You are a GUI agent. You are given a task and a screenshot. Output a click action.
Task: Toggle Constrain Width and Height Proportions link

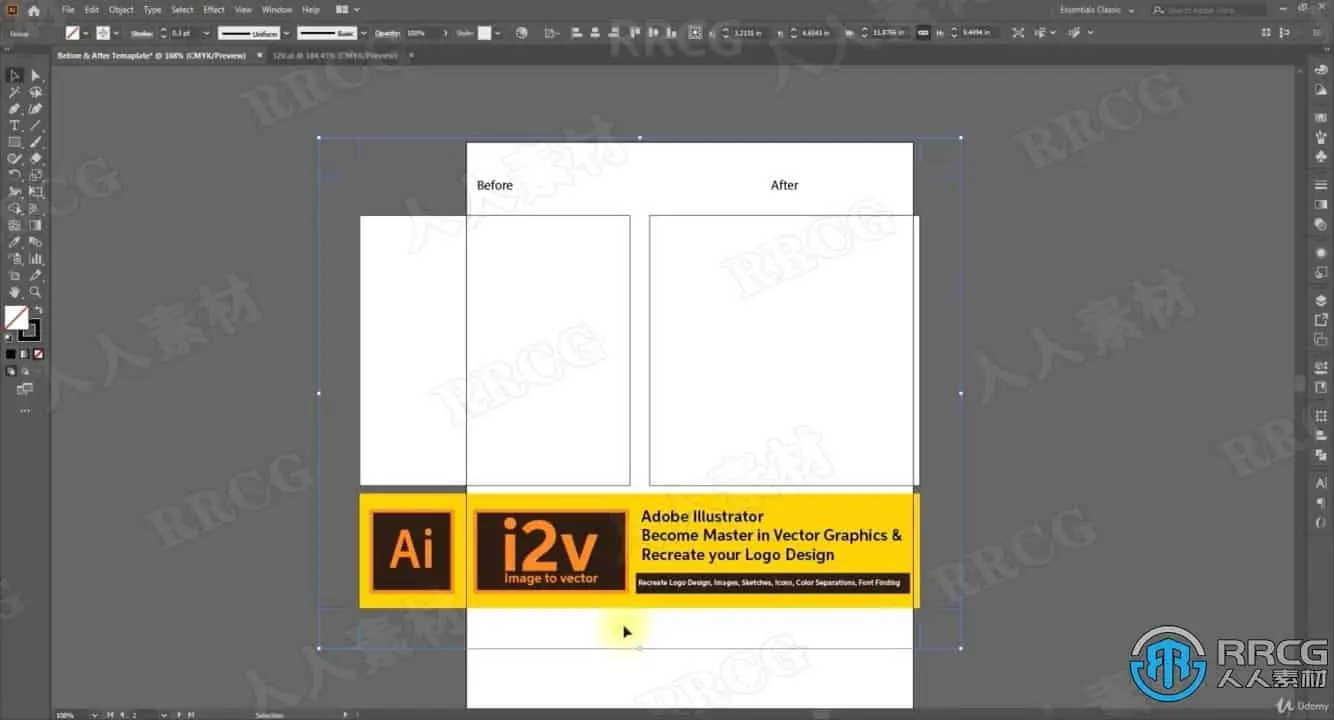(922, 33)
